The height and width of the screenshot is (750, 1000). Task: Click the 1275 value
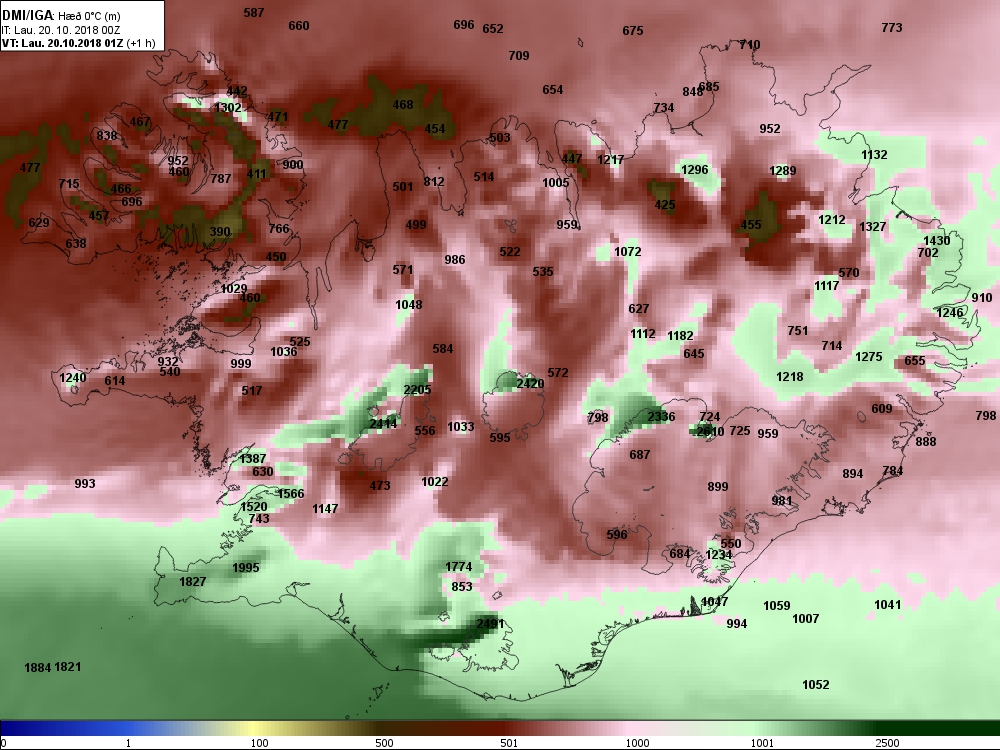coord(869,357)
